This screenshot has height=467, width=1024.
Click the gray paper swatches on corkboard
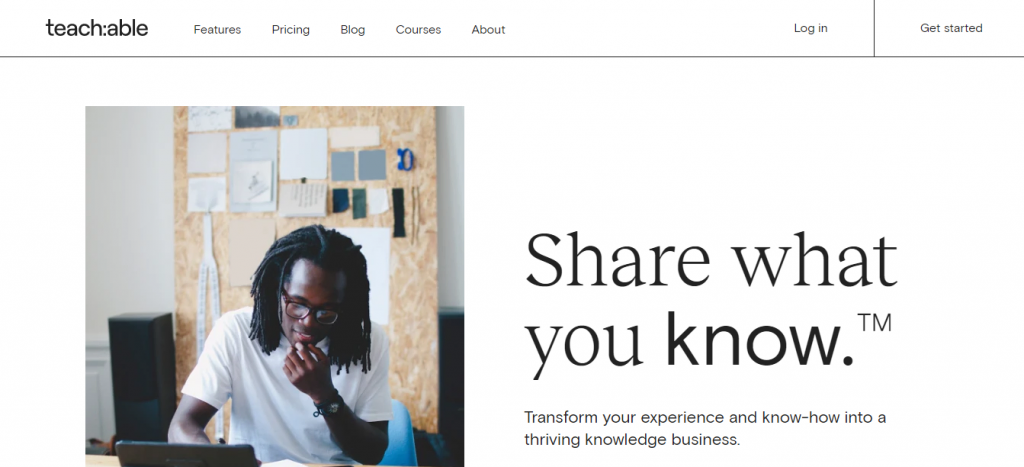pos(358,164)
